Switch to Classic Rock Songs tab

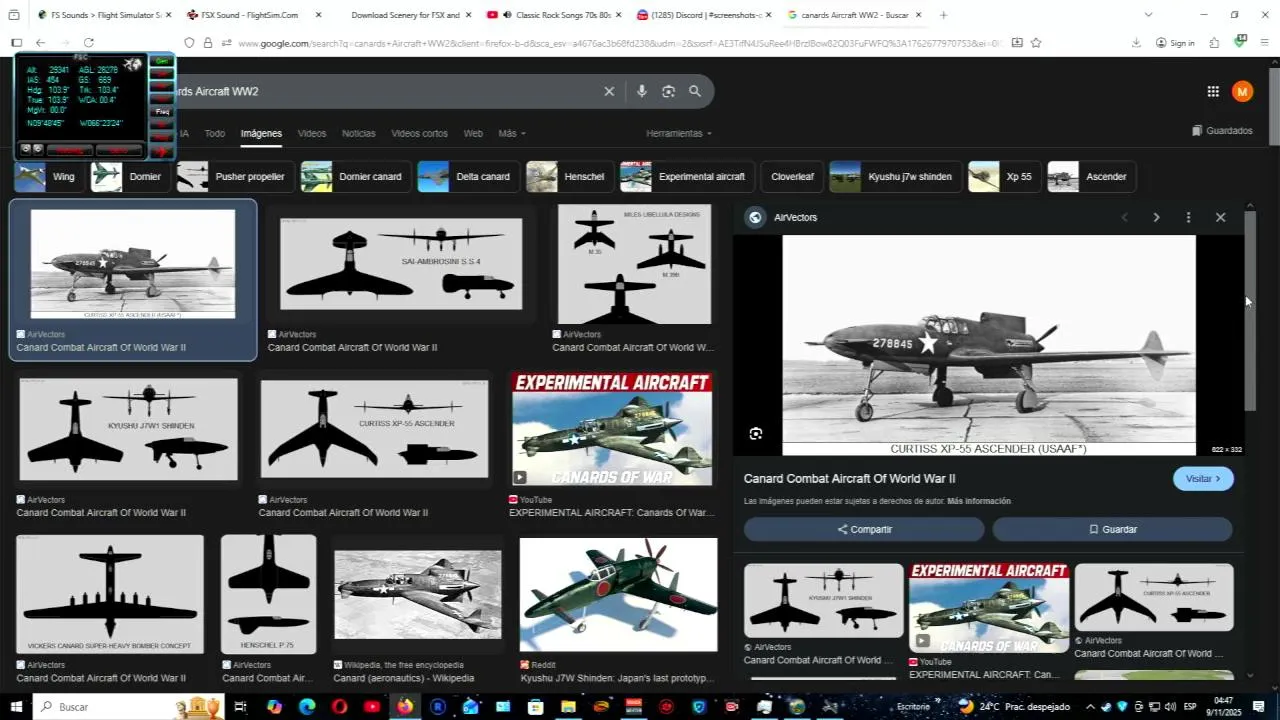click(554, 15)
